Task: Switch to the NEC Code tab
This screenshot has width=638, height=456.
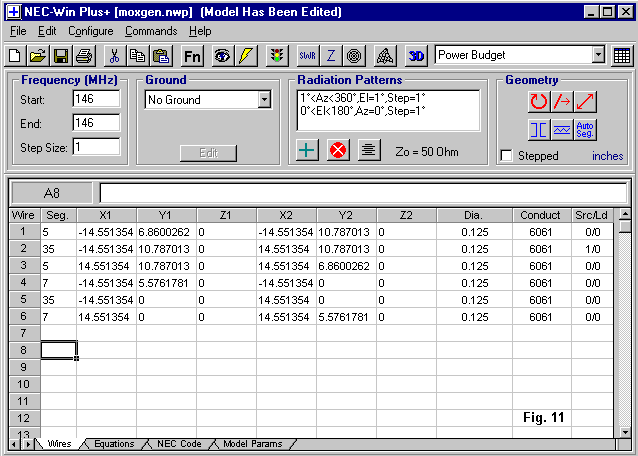Action: pos(178,444)
